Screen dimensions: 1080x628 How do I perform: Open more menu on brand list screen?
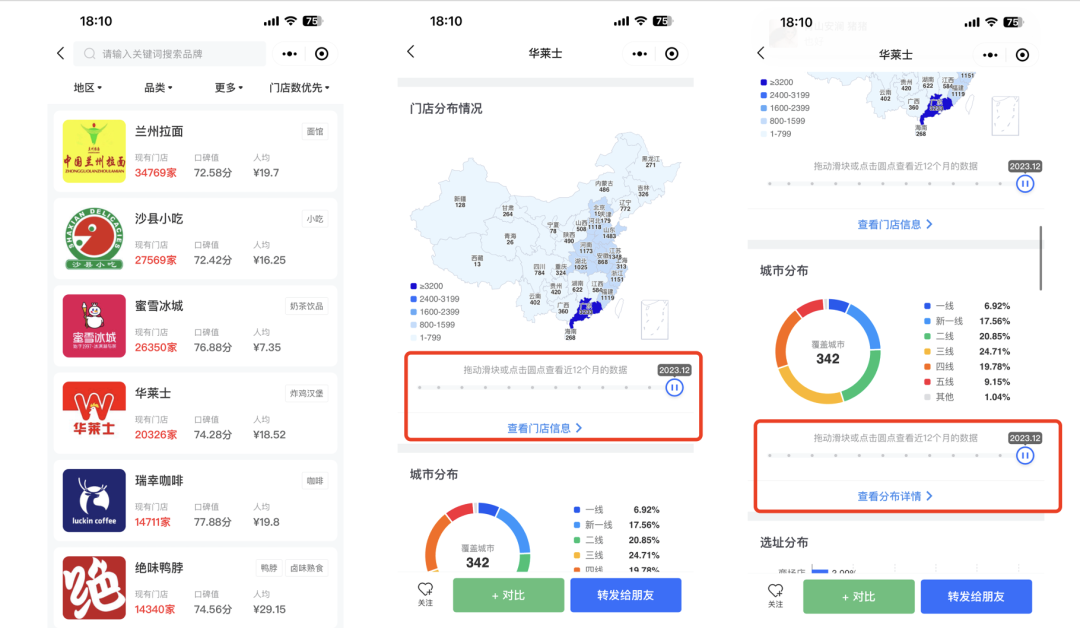coord(290,54)
